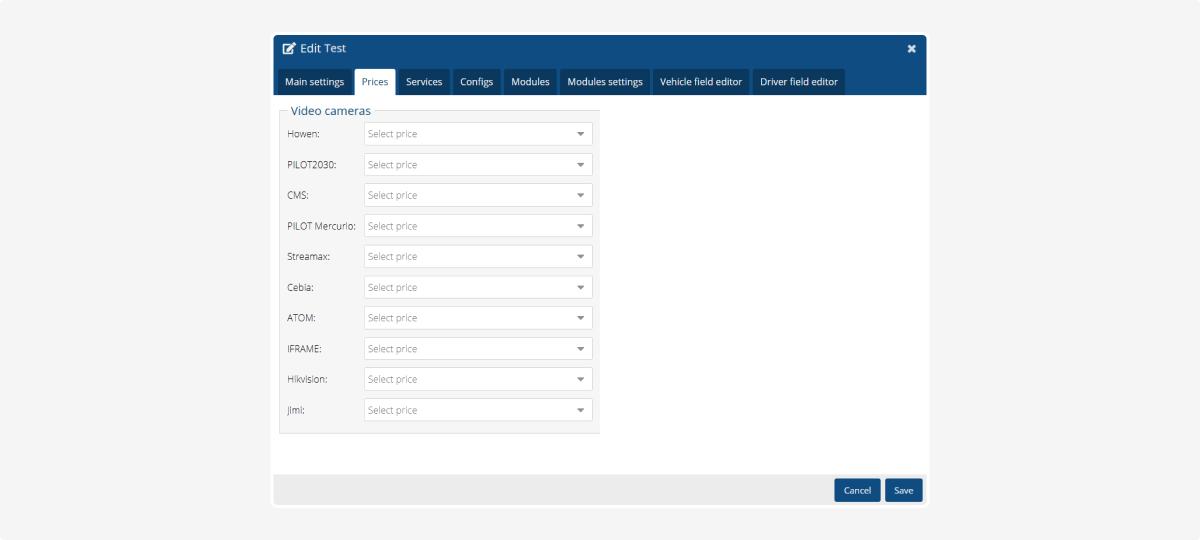
Task: Open the Modules settings tab
Action: click(605, 82)
